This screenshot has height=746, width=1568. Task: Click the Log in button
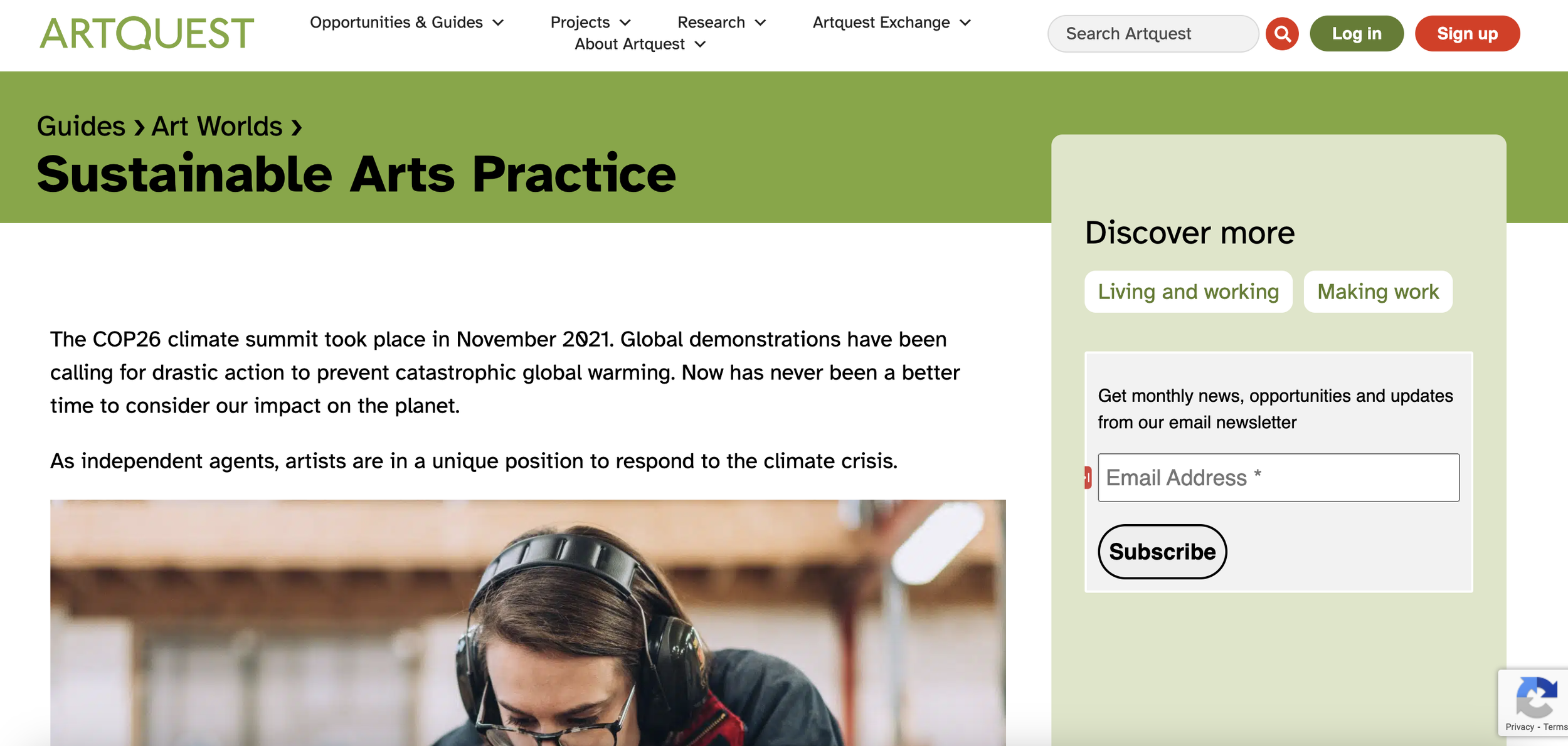(1356, 33)
